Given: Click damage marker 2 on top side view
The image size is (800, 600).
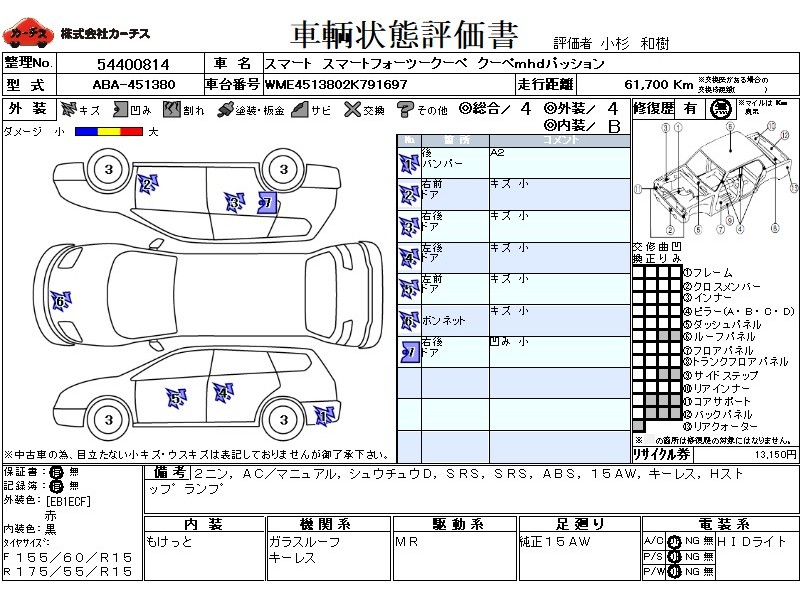Looking at the screenshot, I should tap(147, 184).
